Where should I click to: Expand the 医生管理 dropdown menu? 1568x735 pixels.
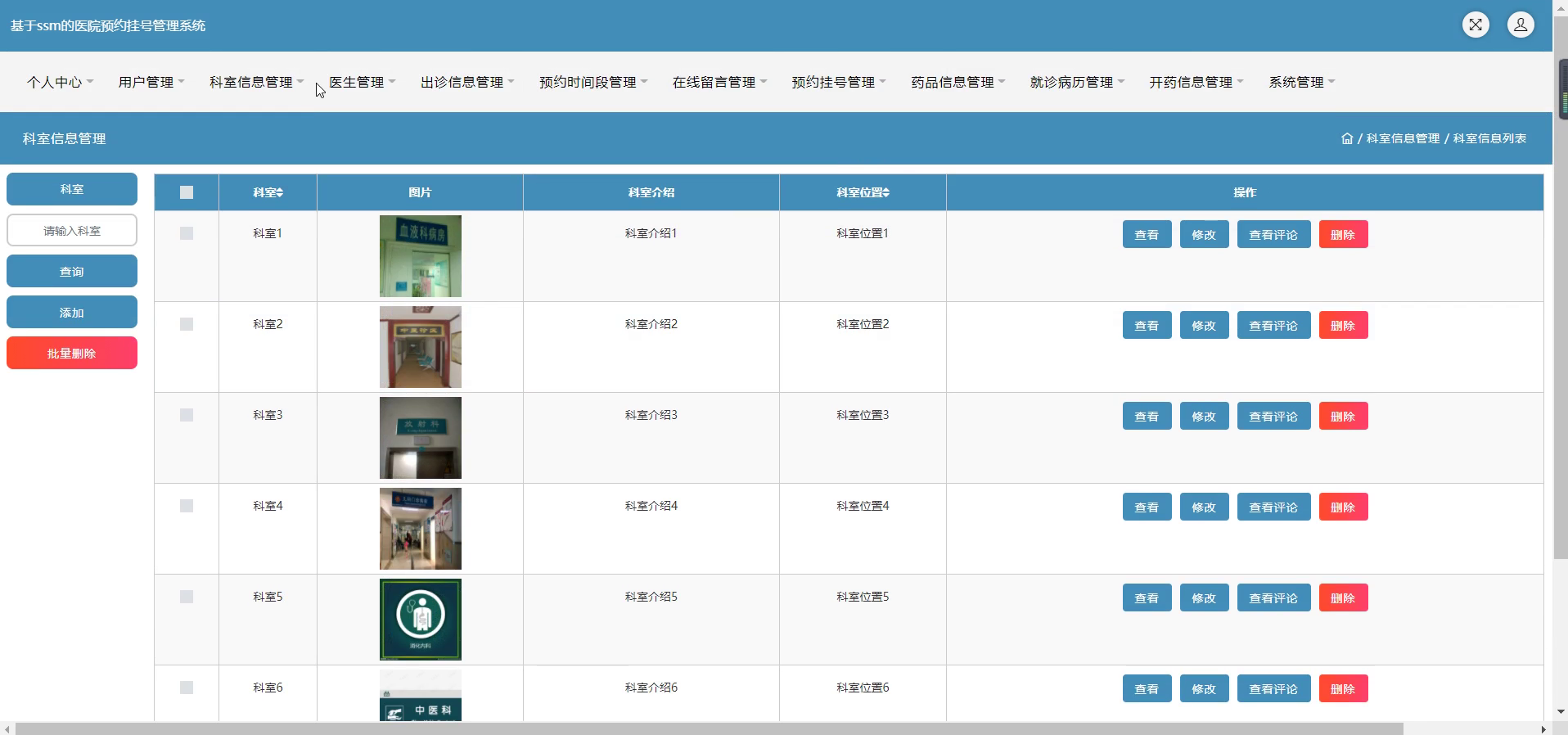[362, 82]
